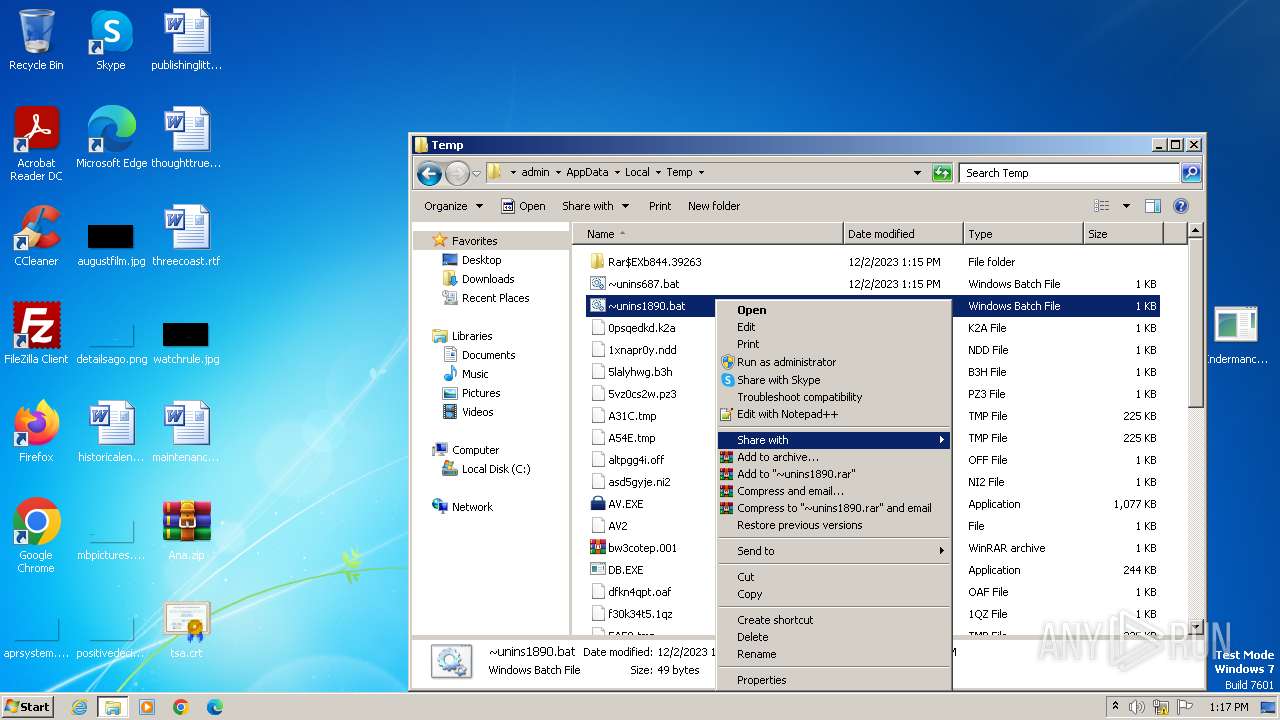Change view icon in Explorer toolbar

click(1102, 206)
